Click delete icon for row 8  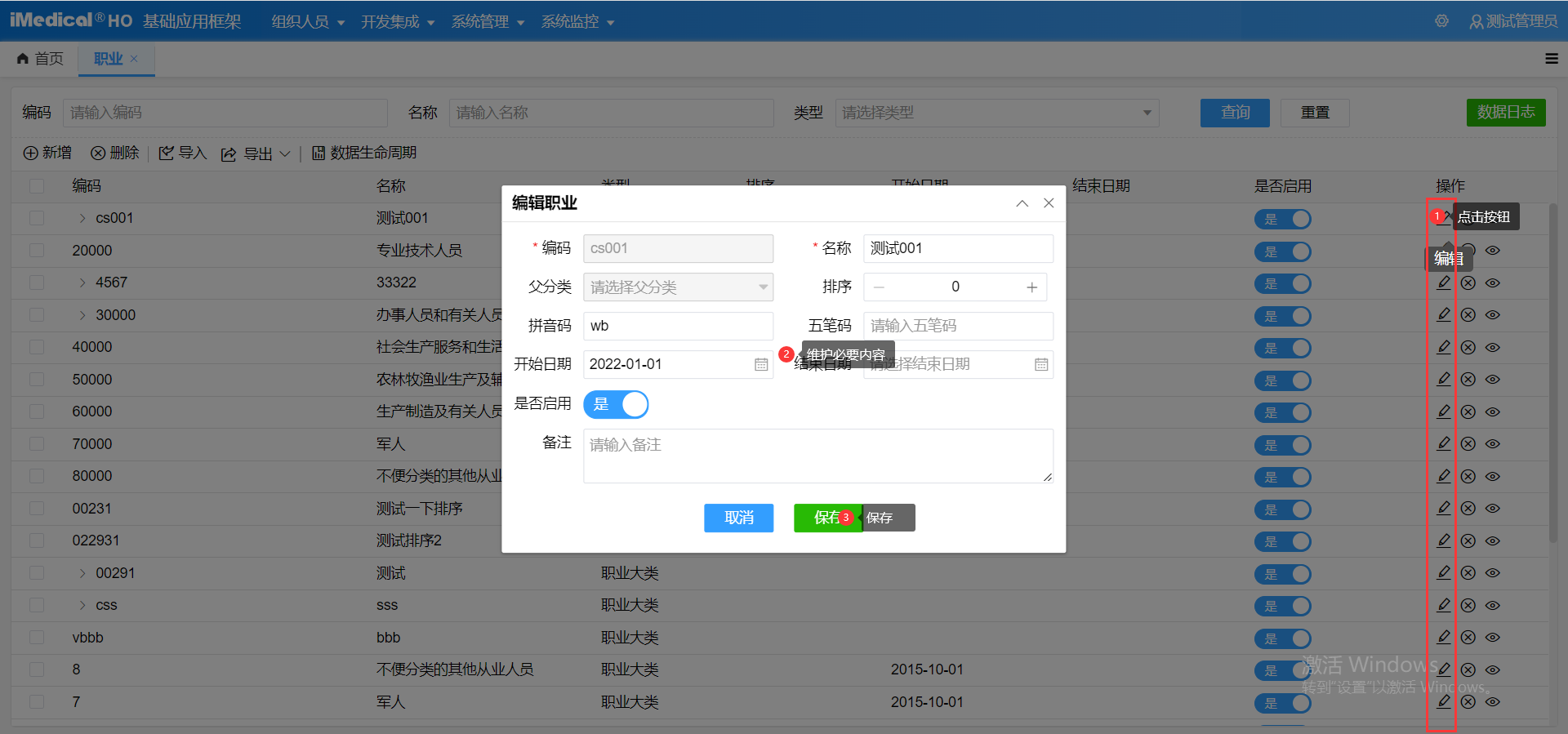tap(1468, 670)
